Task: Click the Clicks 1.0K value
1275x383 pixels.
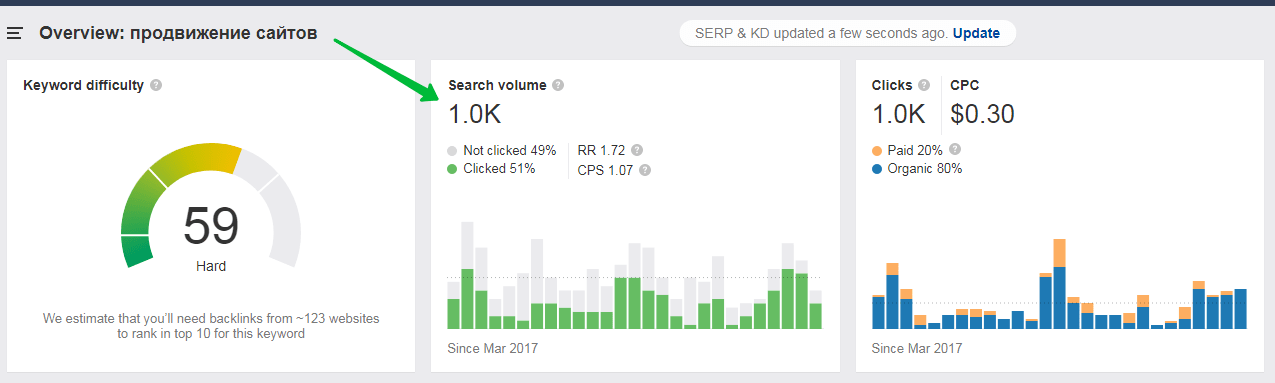Action: tap(898, 114)
